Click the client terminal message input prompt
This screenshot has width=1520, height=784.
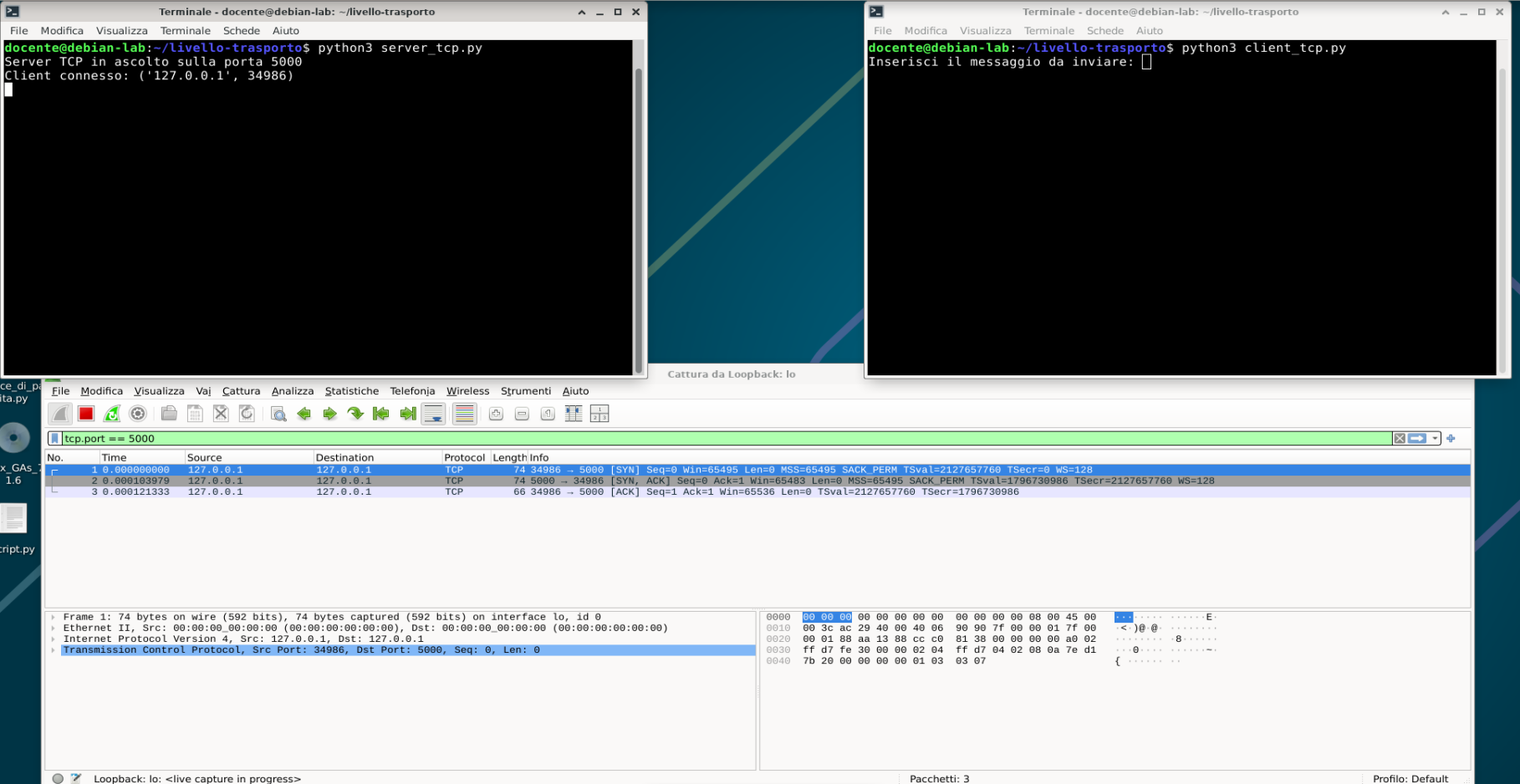click(x=1146, y=62)
